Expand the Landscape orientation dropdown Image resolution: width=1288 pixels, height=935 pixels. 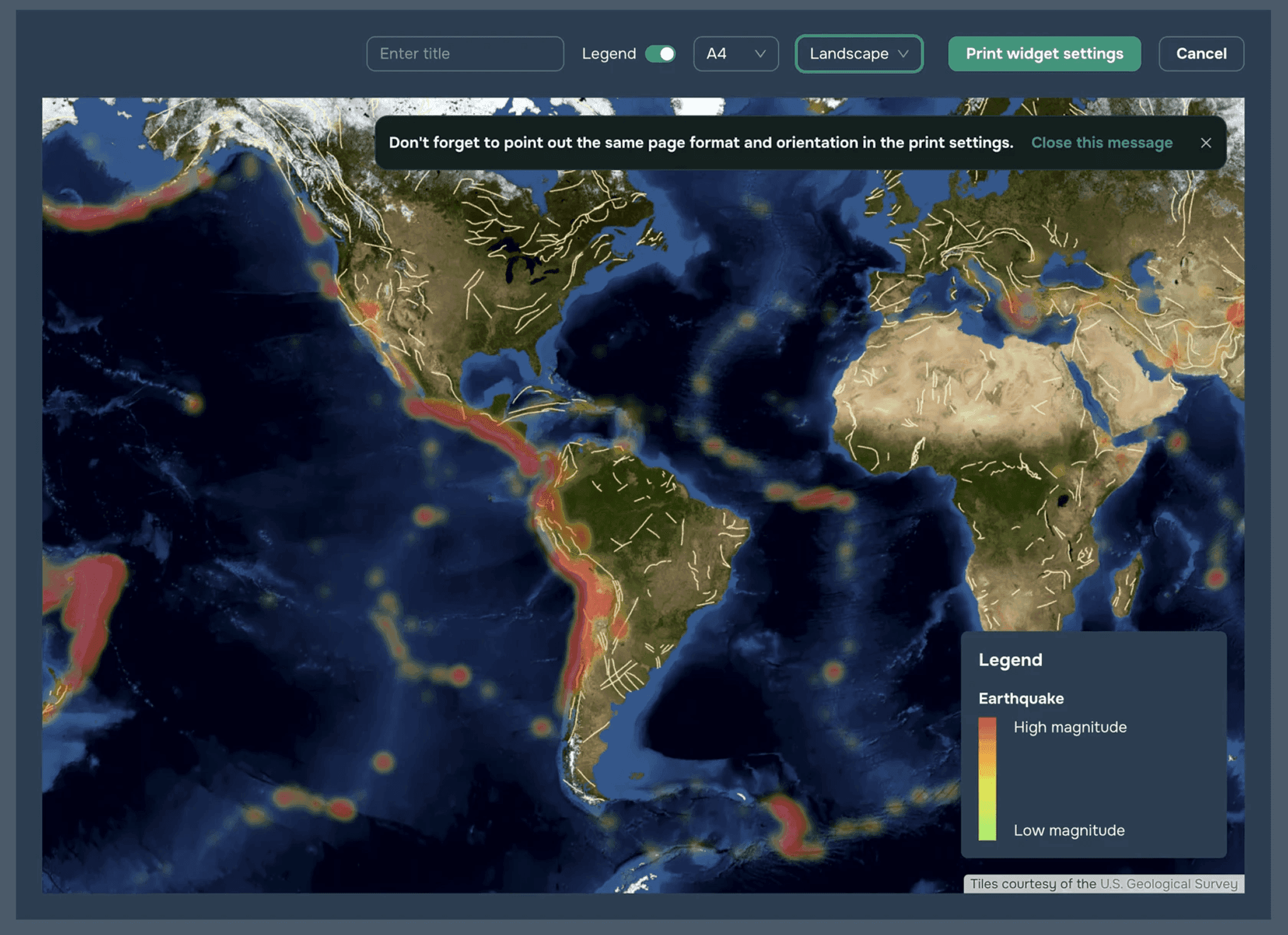858,53
